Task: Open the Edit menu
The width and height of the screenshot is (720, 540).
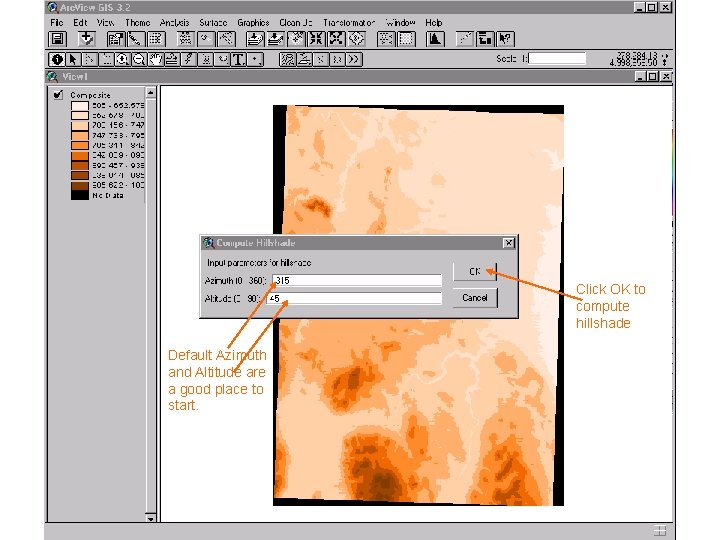Action: tap(80, 22)
